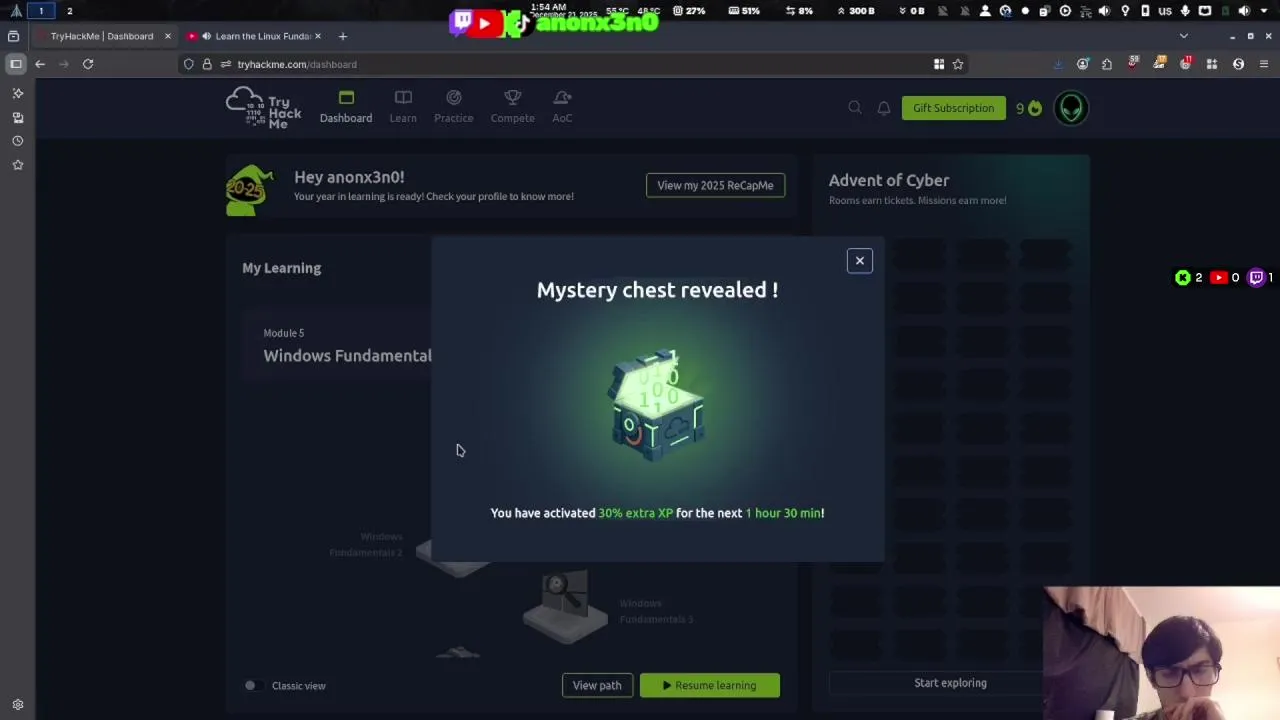Open the browser hamburger menu

1264,64
